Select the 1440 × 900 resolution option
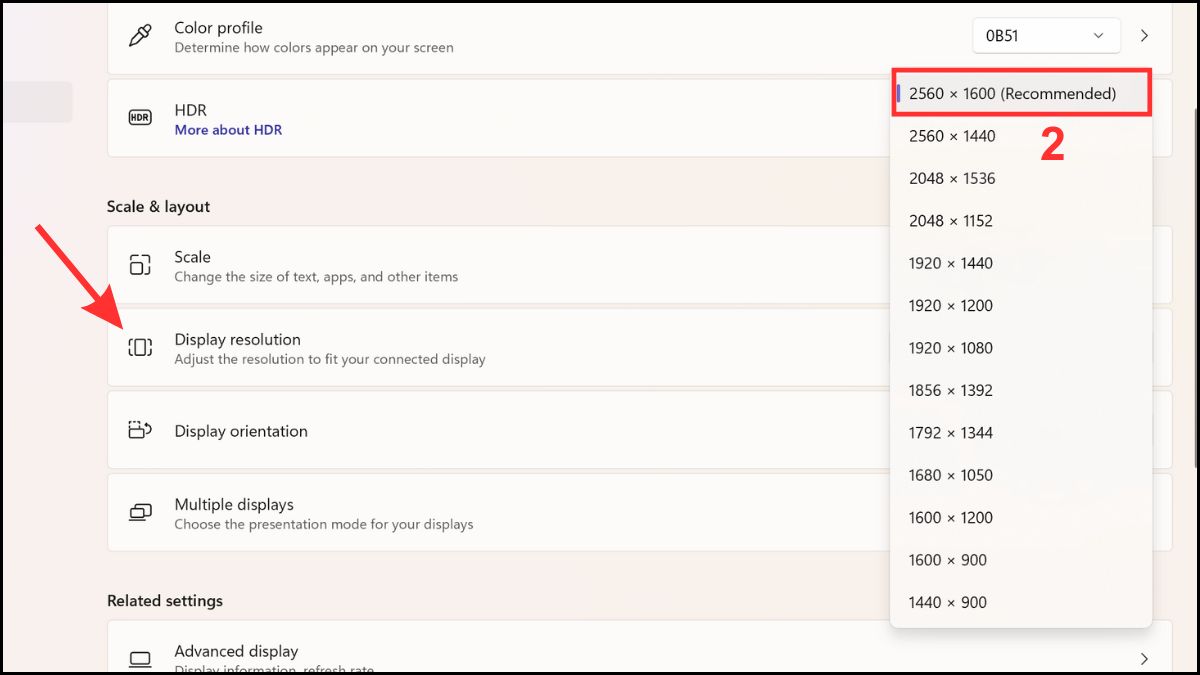The height and width of the screenshot is (675, 1200). (947, 602)
